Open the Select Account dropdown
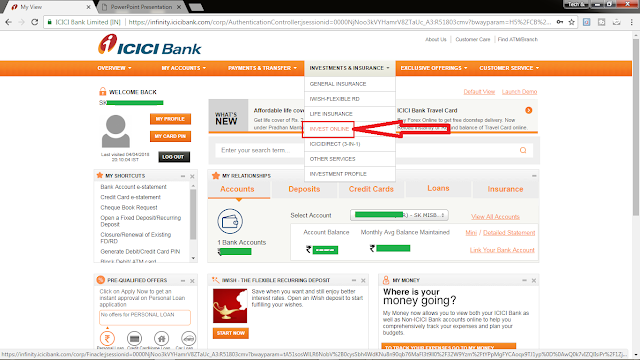640x360 pixels. coord(399,215)
